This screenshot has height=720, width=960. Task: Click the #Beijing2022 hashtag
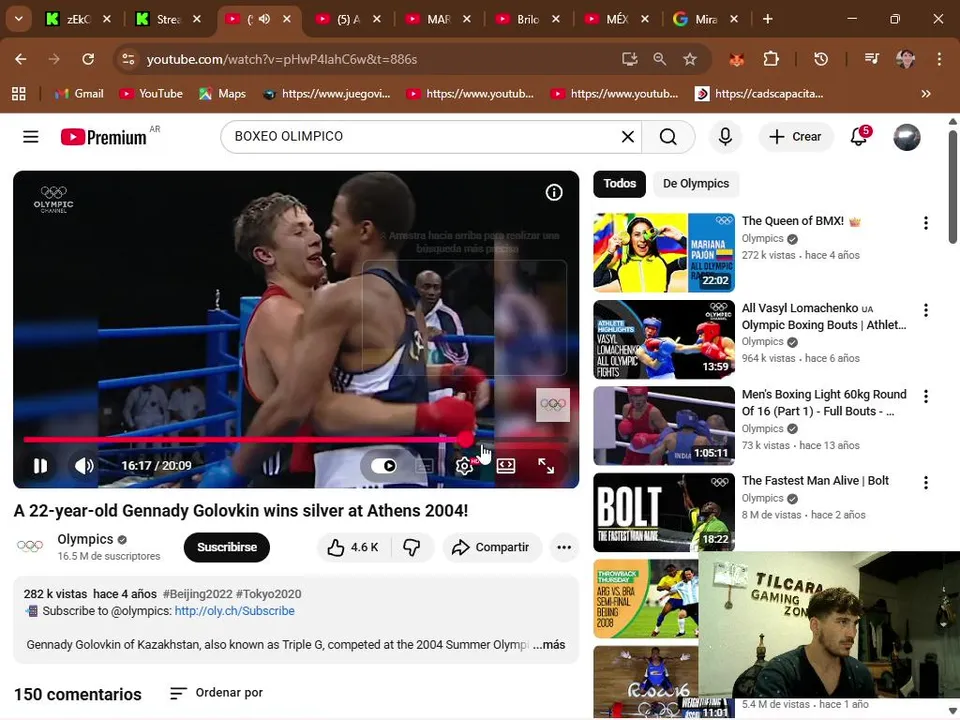pyautogui.click(x=197, y=594)
